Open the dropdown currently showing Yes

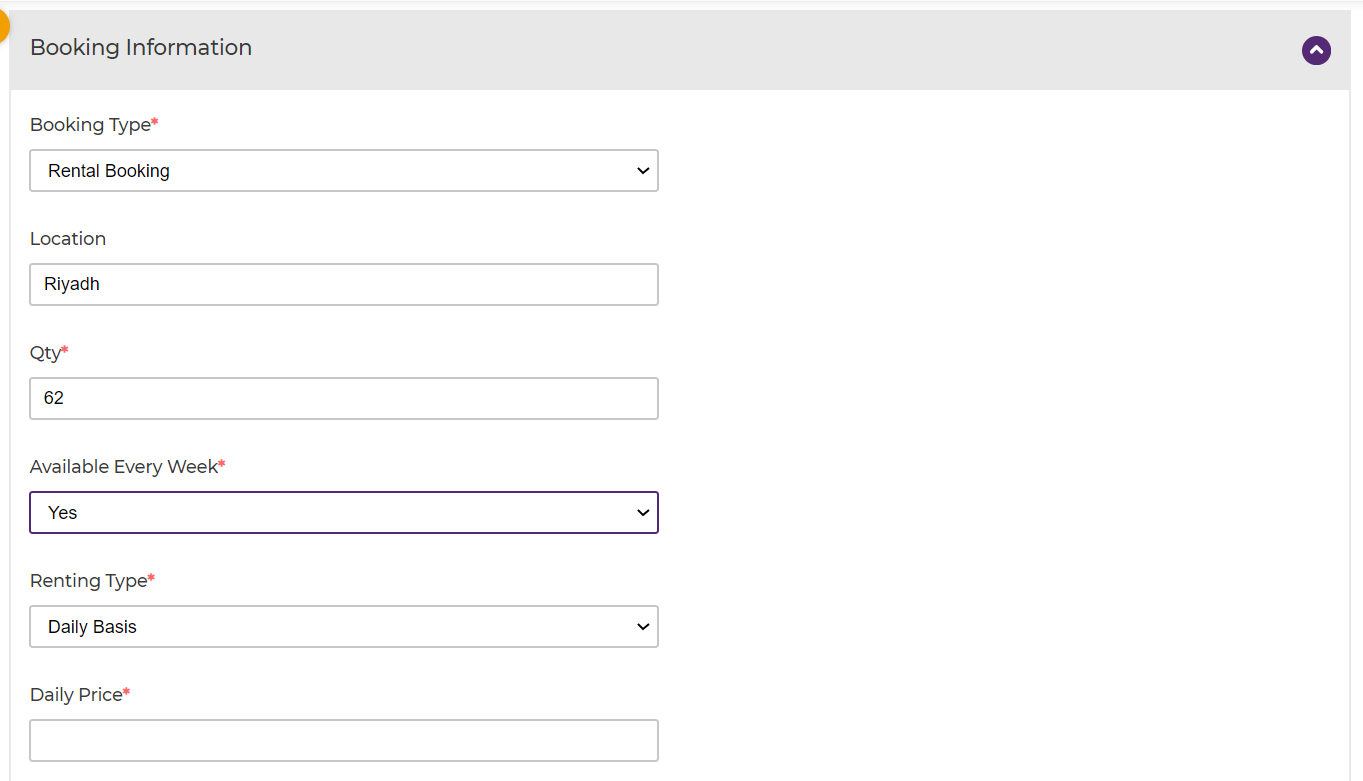344,513
